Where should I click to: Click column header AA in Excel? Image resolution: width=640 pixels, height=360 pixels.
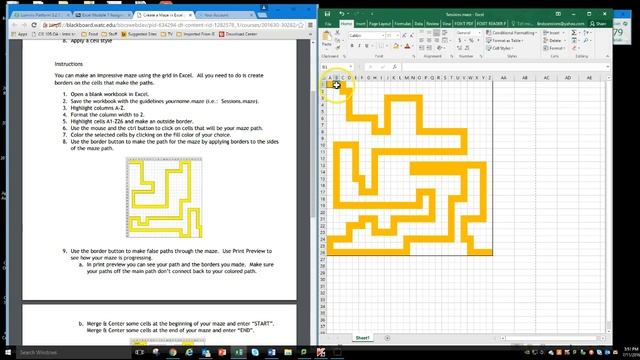[503, 78]
